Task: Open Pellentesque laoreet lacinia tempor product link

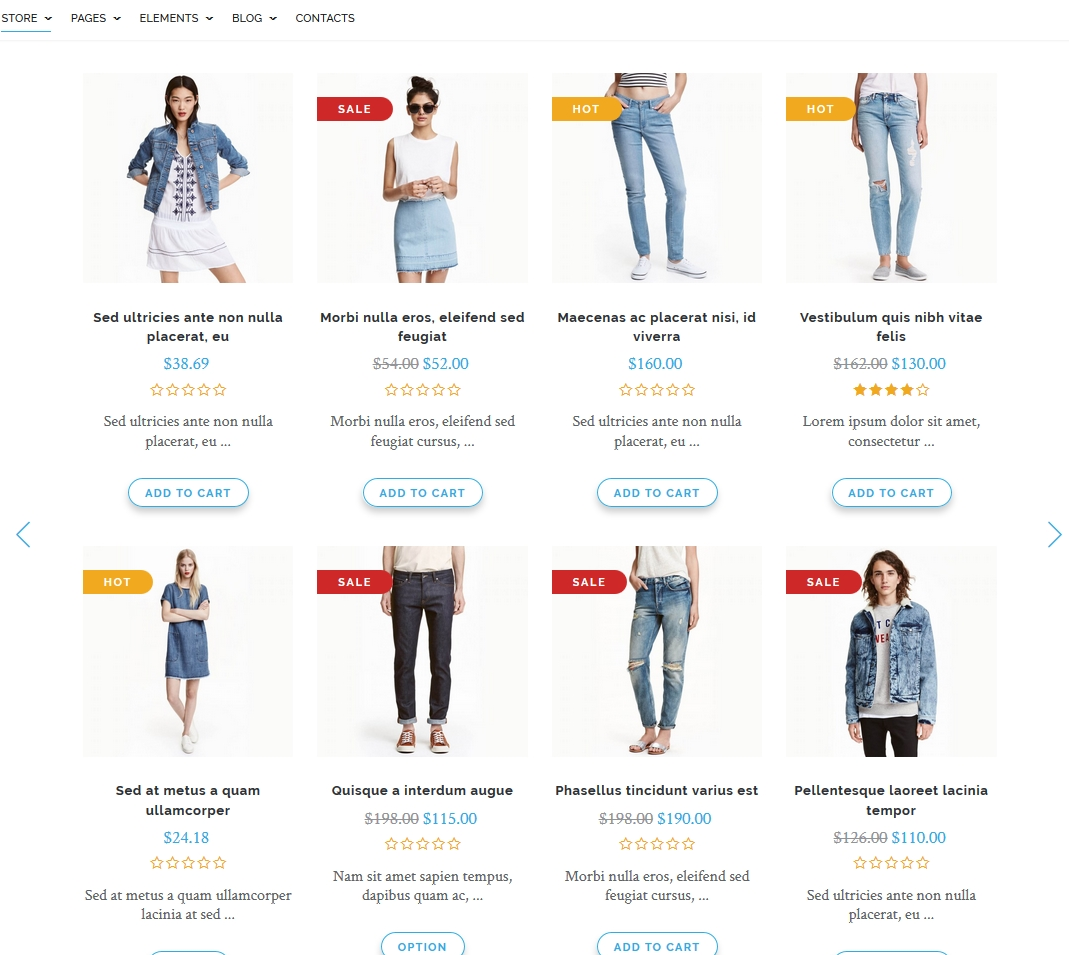Action: tap(891, 800)
